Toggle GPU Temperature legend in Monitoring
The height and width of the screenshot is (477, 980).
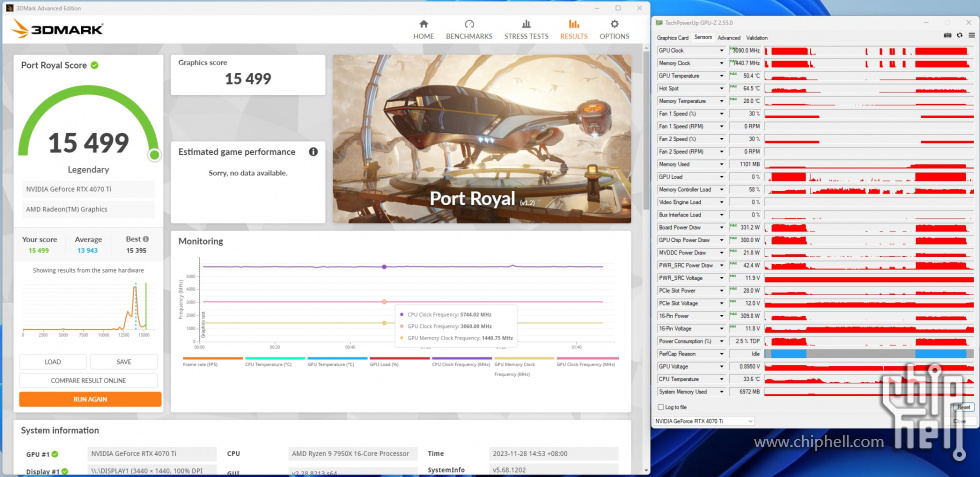coord(338,361)
